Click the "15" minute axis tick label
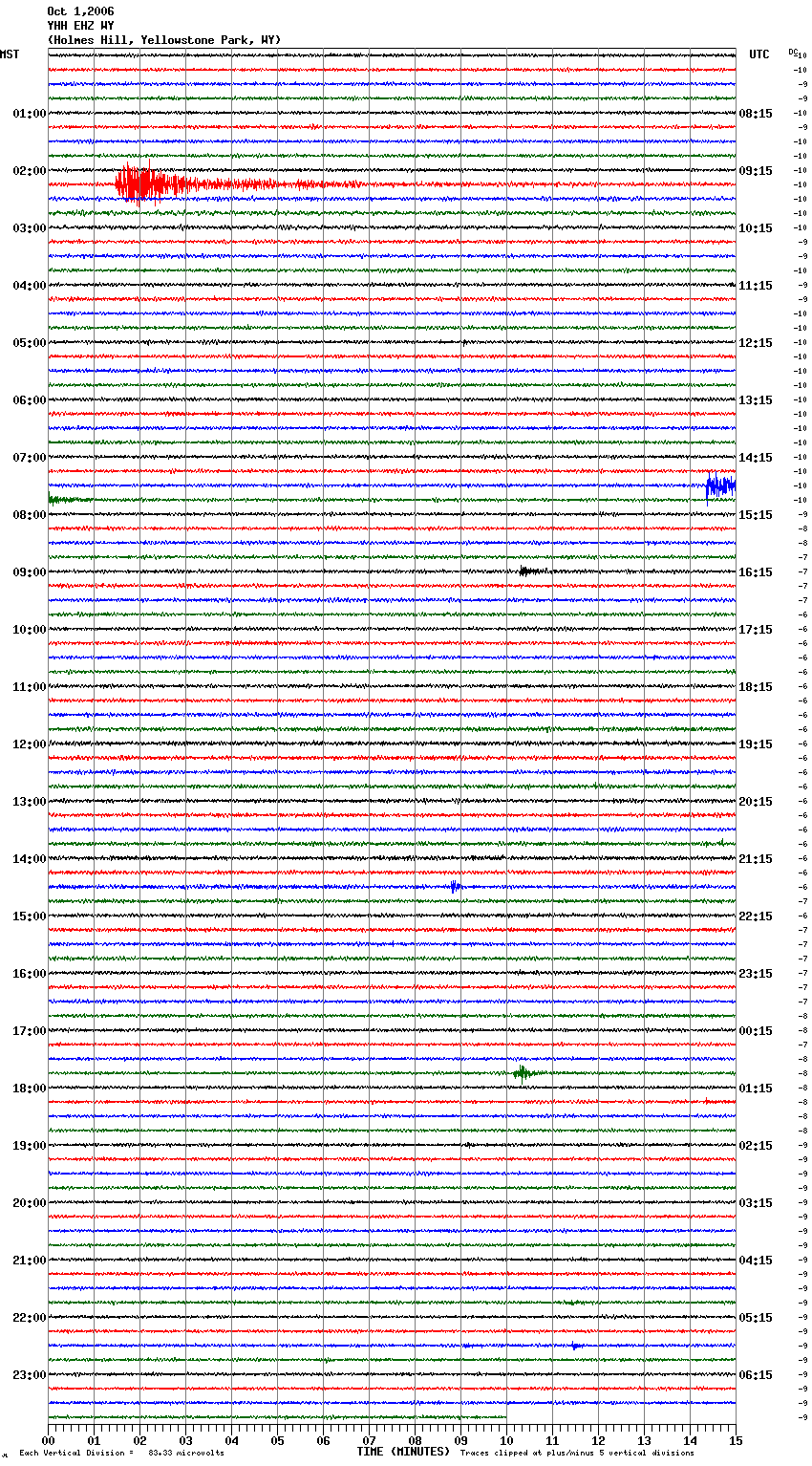The width and height of the screenshot is (812, 1466). click(736, 1440)
